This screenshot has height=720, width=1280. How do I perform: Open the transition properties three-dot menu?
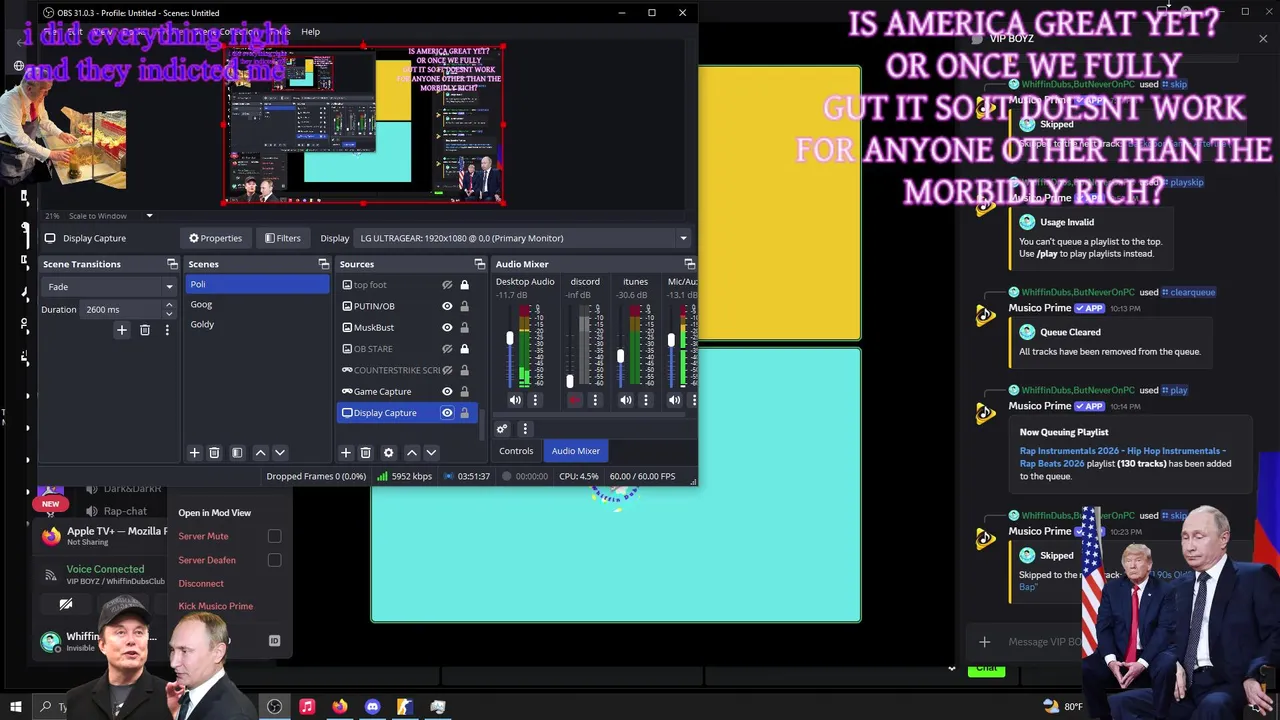coord(167,330)
